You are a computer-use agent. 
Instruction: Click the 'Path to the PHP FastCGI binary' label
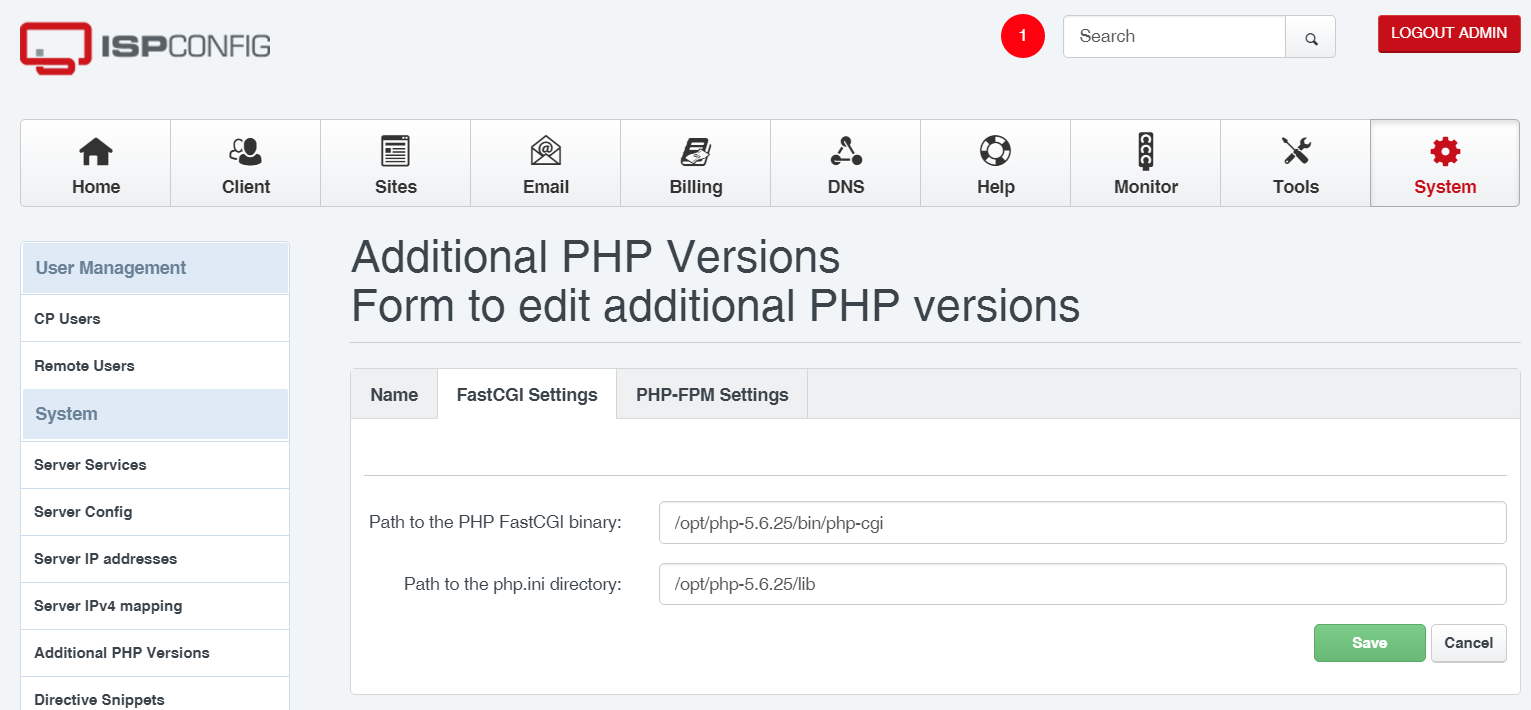tap(495, 522)
